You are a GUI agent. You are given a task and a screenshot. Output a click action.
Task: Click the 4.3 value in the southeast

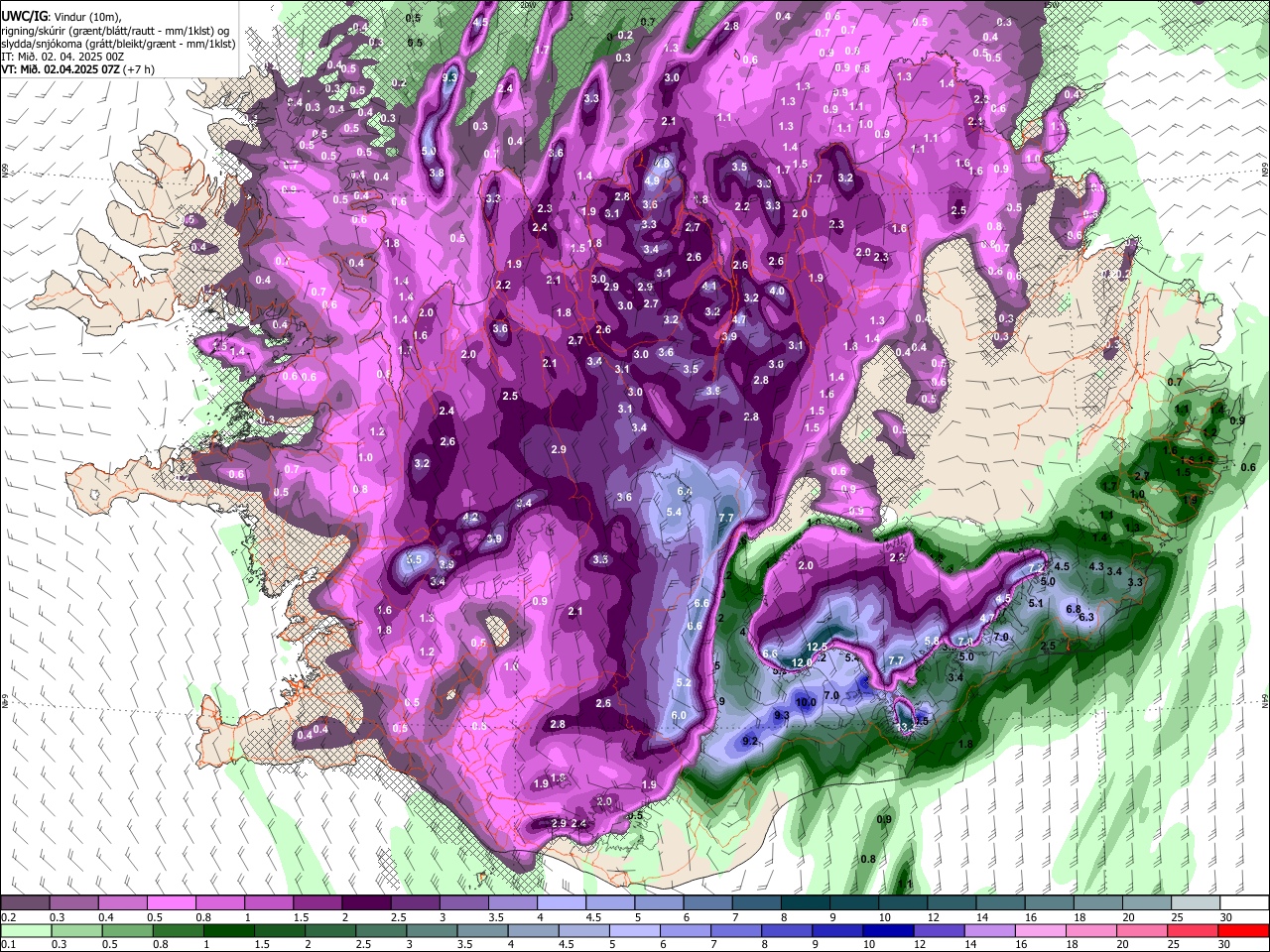click(x=1096, y=566)
